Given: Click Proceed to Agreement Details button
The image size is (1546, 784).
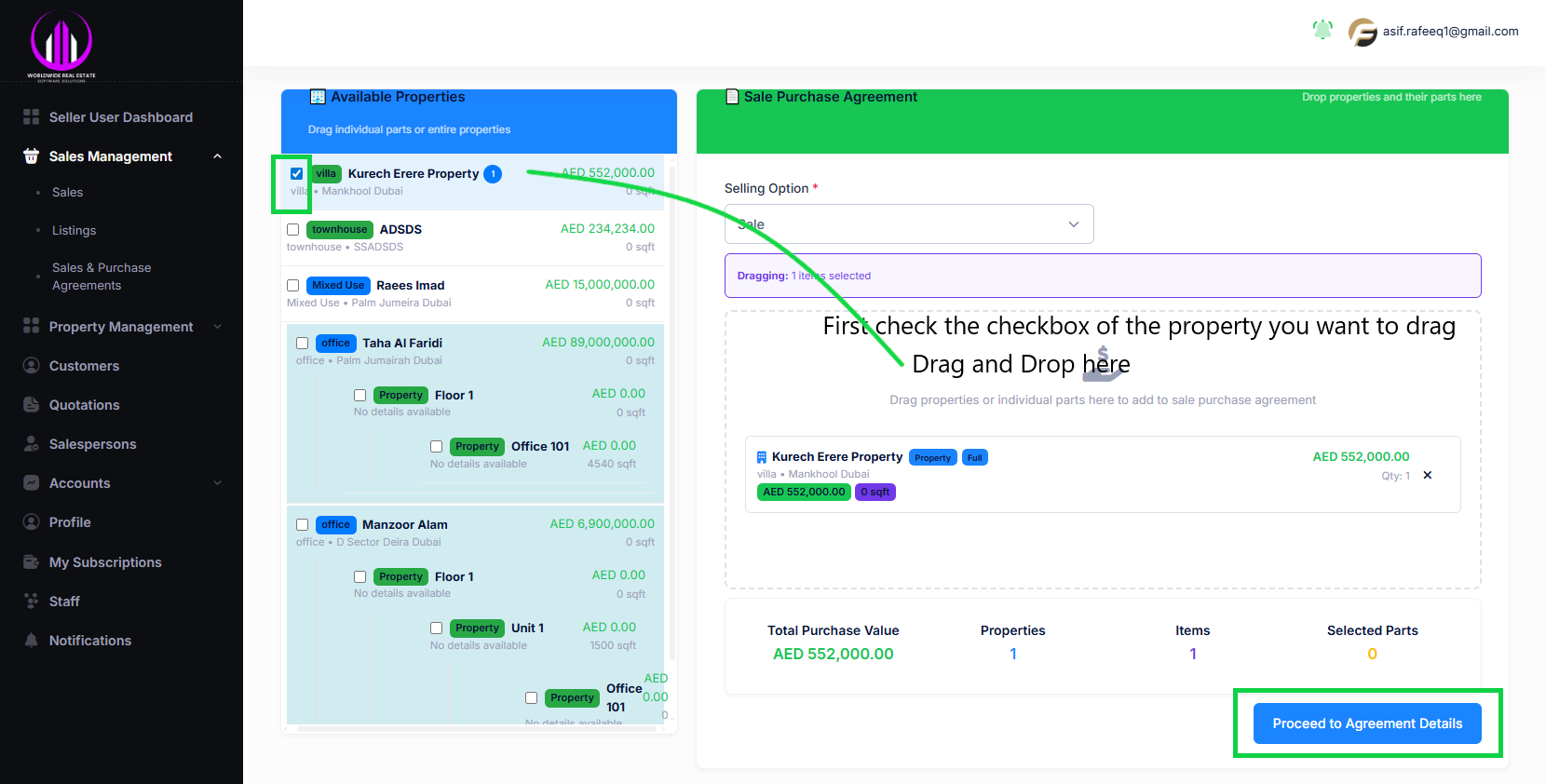Looking at the screenshot, I should 1366,723.
